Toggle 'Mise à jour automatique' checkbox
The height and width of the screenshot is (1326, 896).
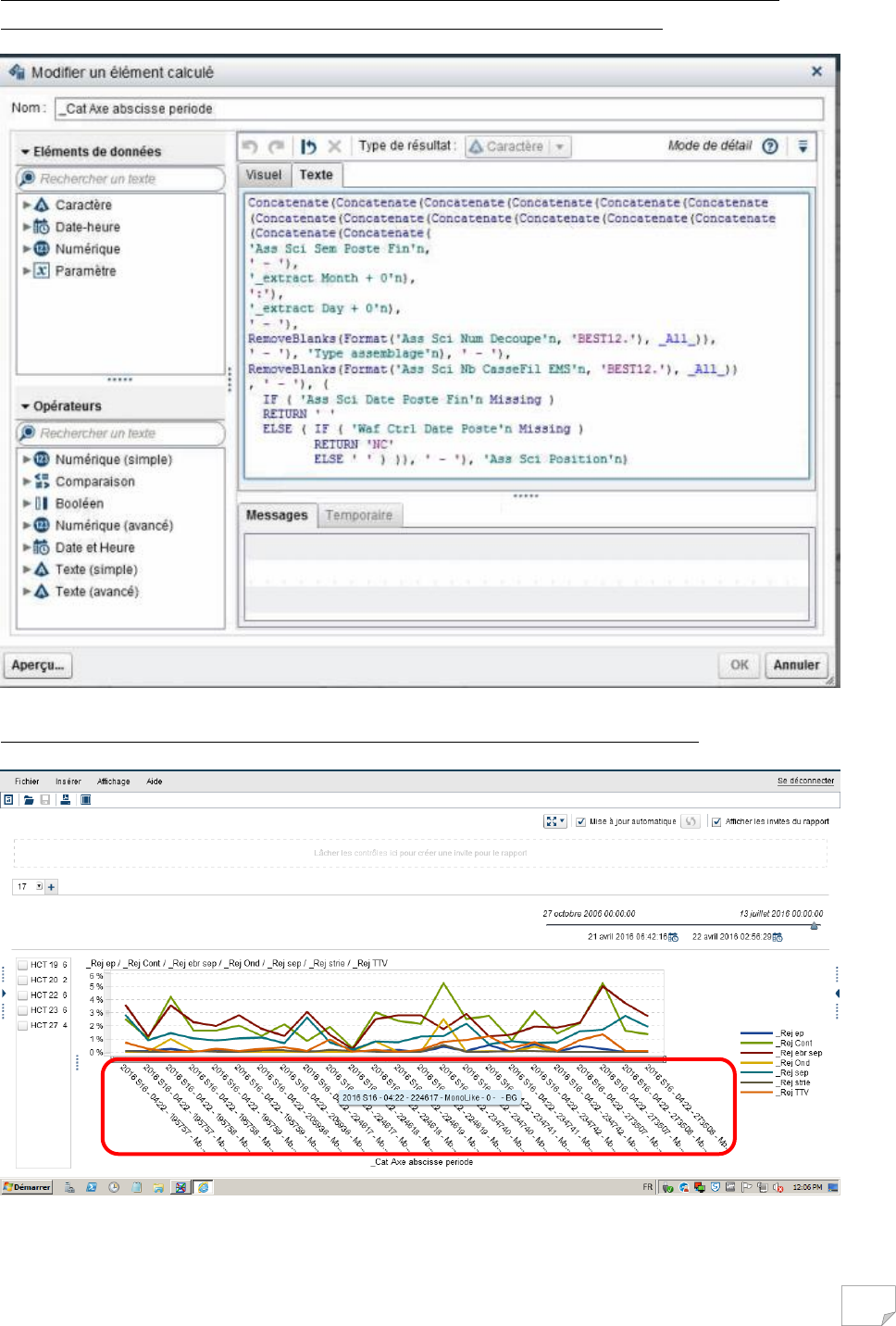pos(580,821)
